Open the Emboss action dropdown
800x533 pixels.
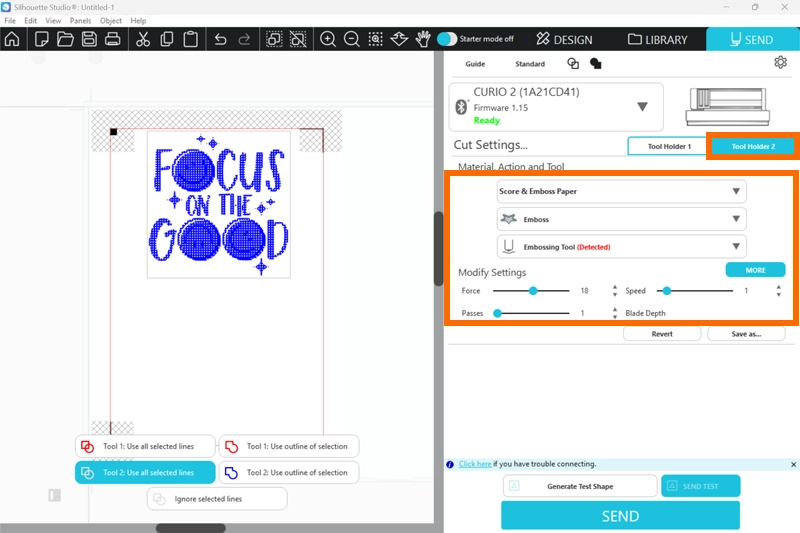[621, 219]
